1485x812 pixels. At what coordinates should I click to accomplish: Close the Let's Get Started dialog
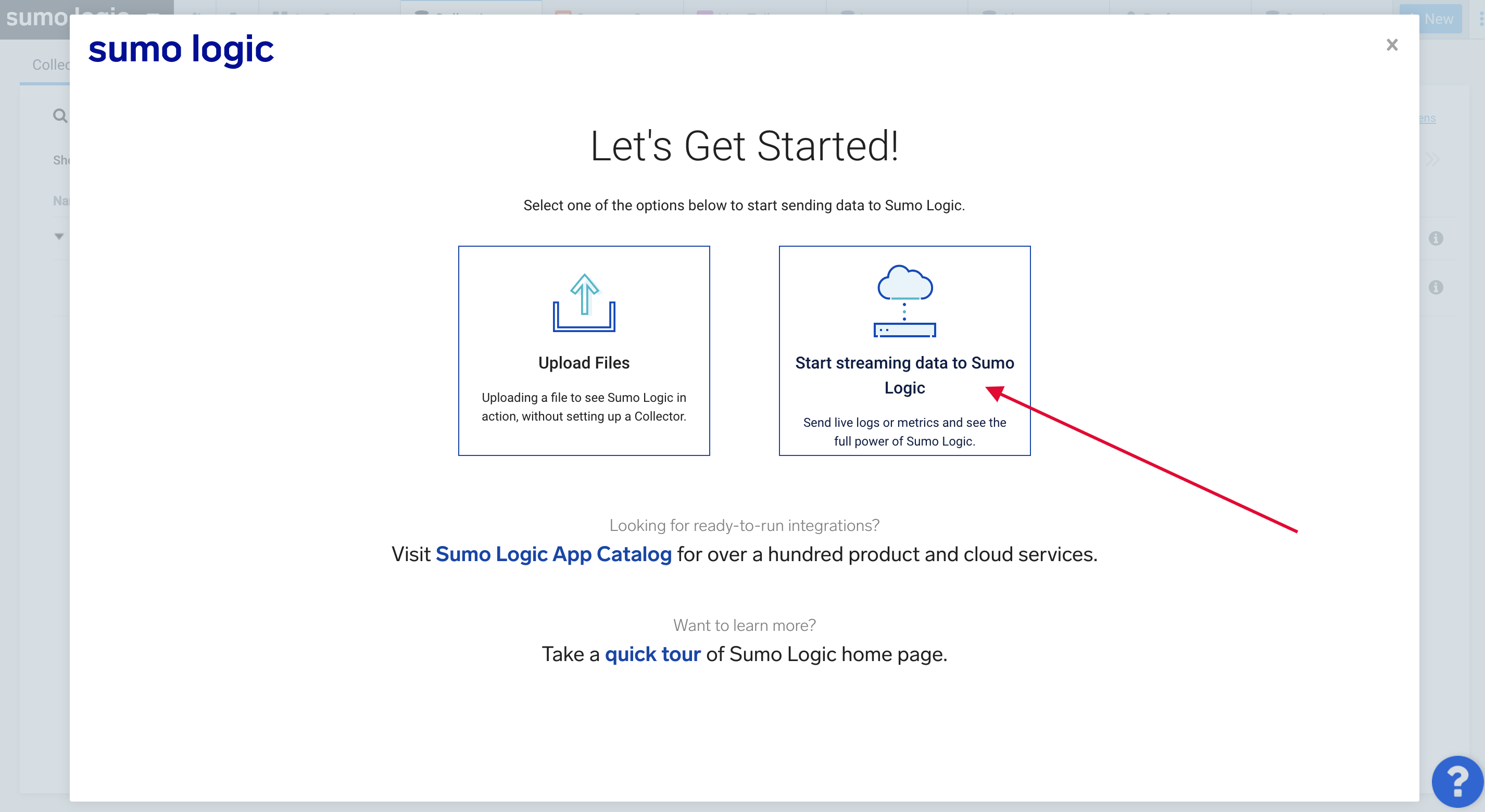point(1392,45)
